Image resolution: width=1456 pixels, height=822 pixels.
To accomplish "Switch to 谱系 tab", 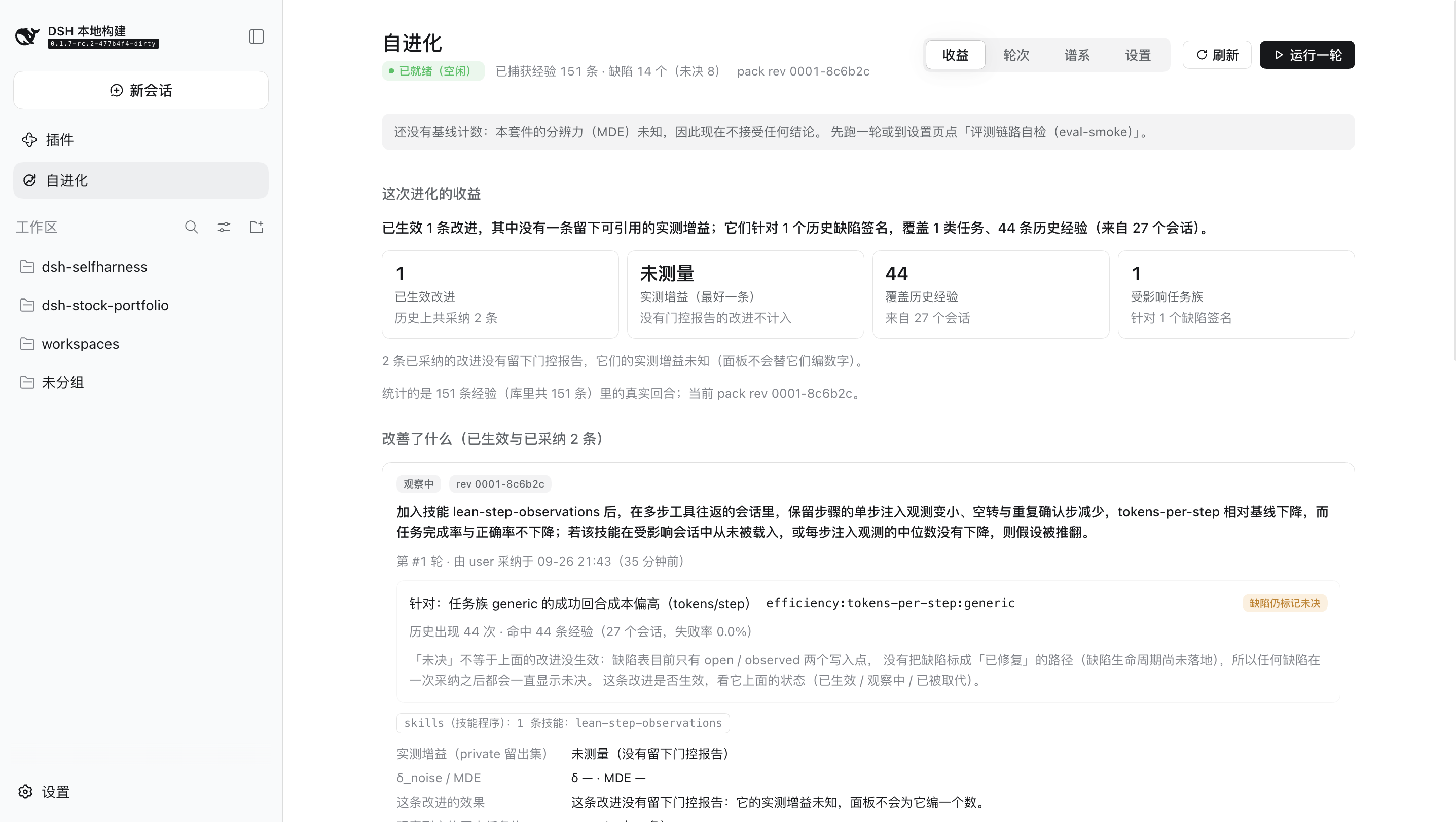I will tap(1077, 55).
